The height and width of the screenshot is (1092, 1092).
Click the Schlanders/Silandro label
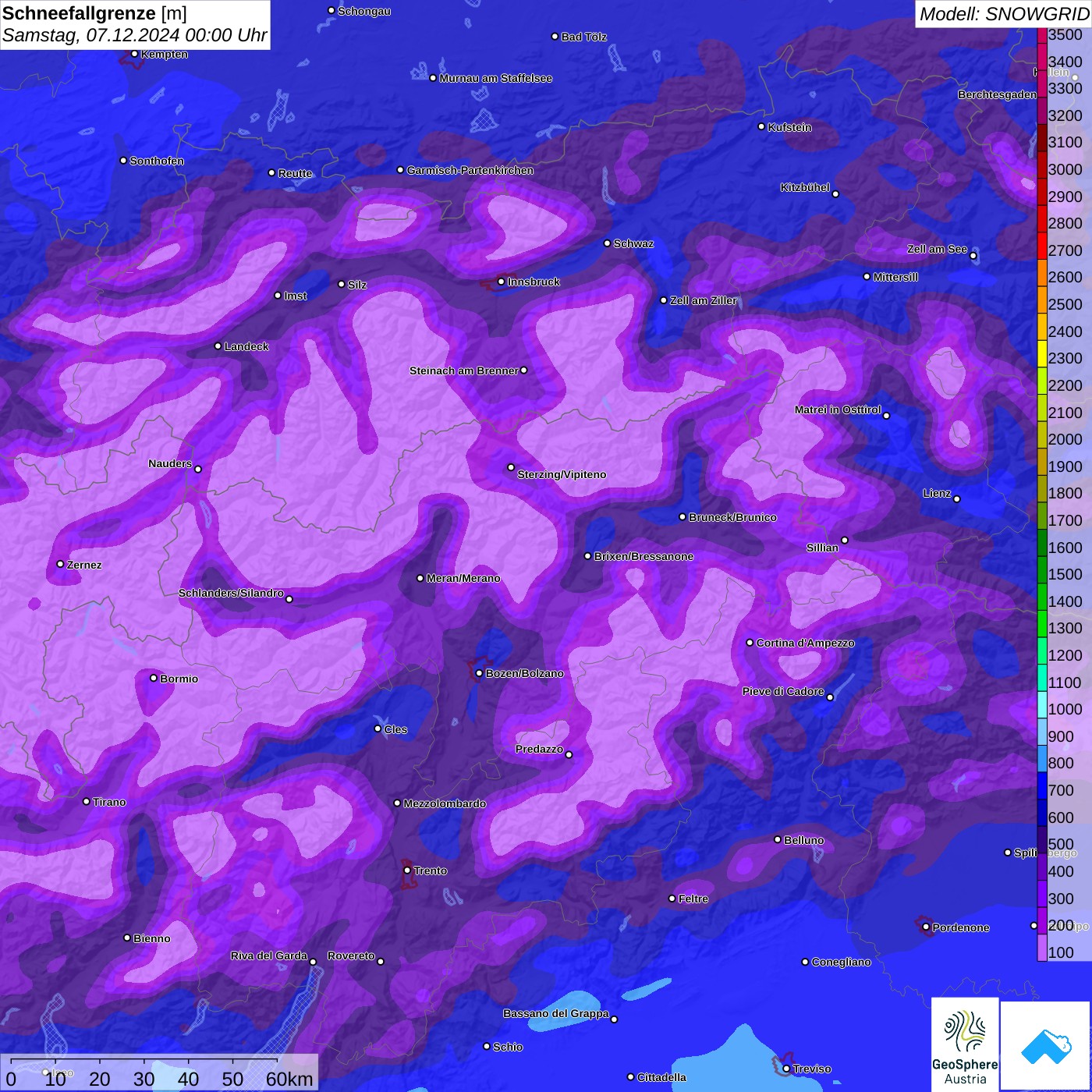click(x=231, y=593)
